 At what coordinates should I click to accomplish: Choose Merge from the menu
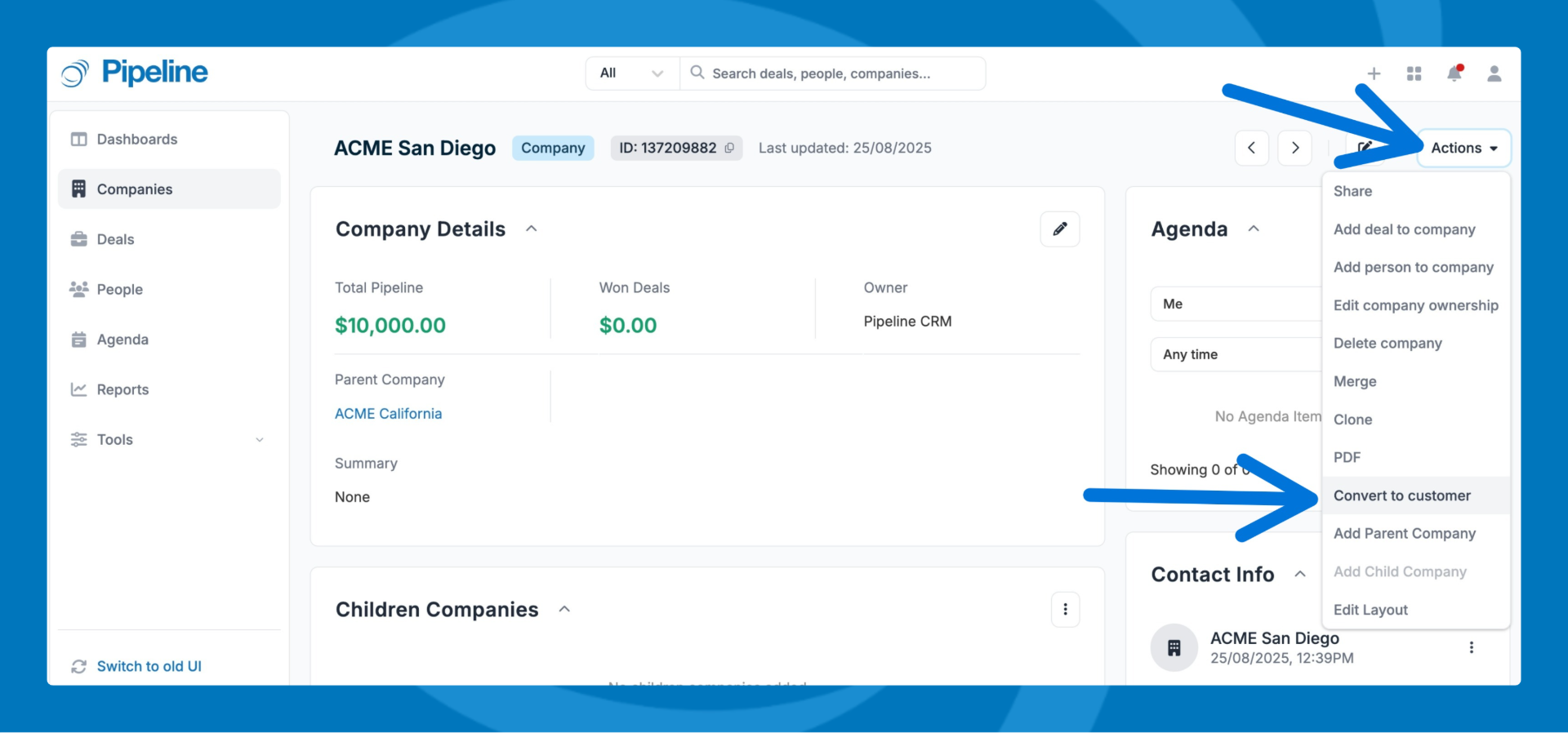tap(1416, 381)
